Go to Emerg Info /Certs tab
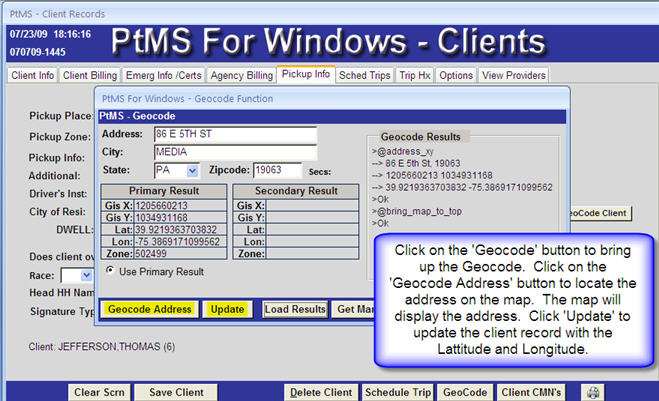Screen dimensions: 659x401 coord(163,75)
